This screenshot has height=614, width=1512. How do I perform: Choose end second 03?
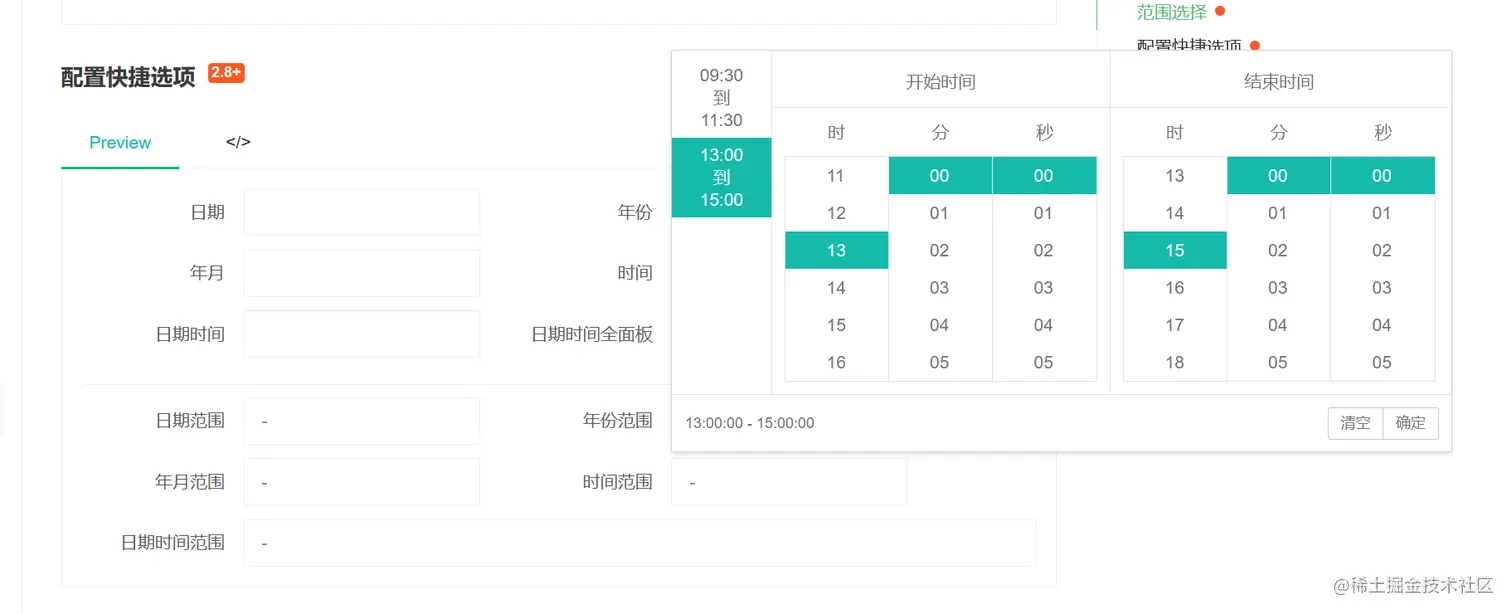(x=1382, y=288)
